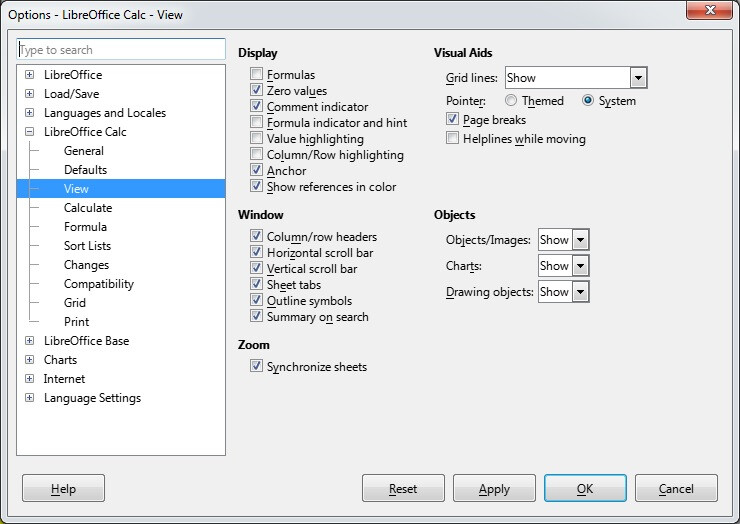Go to the Compatibility options page

(x=98, y=284)
